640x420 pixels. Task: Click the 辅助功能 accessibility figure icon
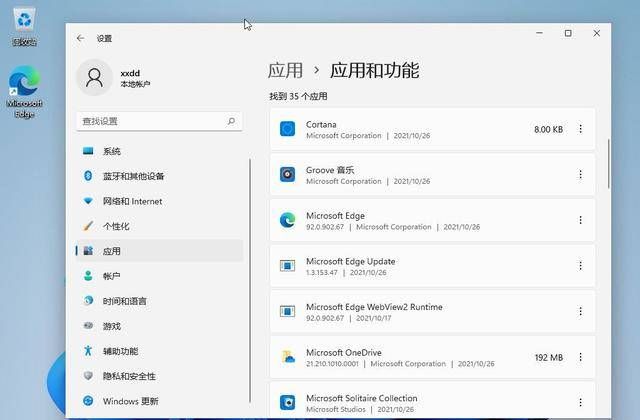coord(88,351)
